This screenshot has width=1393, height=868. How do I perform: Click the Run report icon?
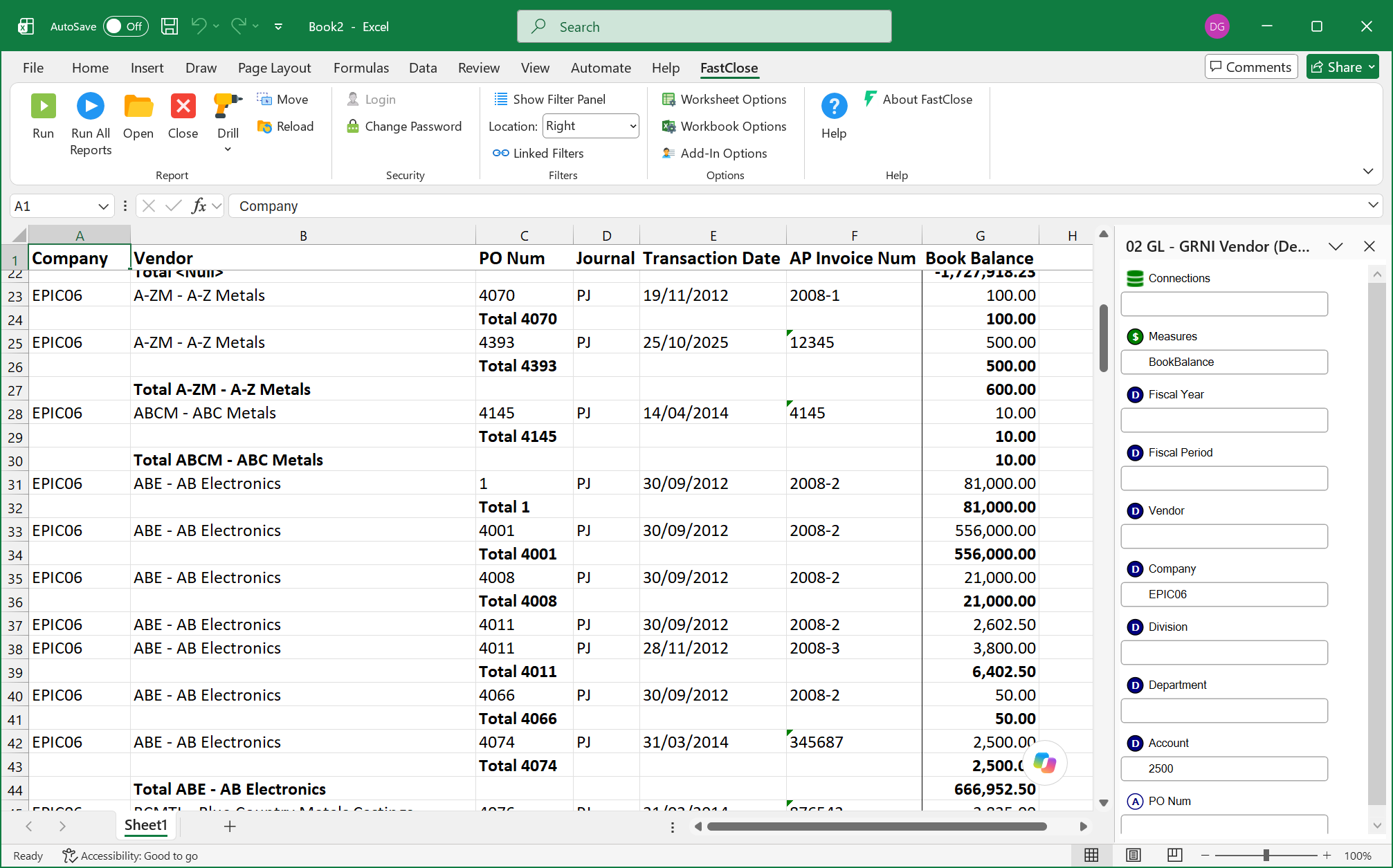pos(43,107)
